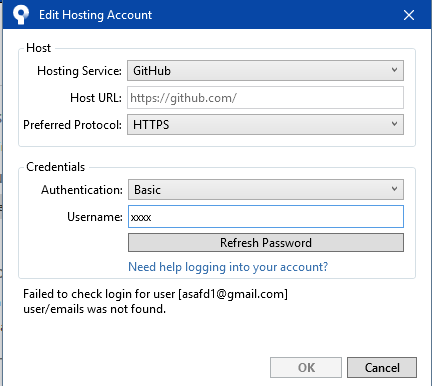Click the 'Preferred Protocol:' label
This screenshot has width=432, height=386.
coord(72,125)
